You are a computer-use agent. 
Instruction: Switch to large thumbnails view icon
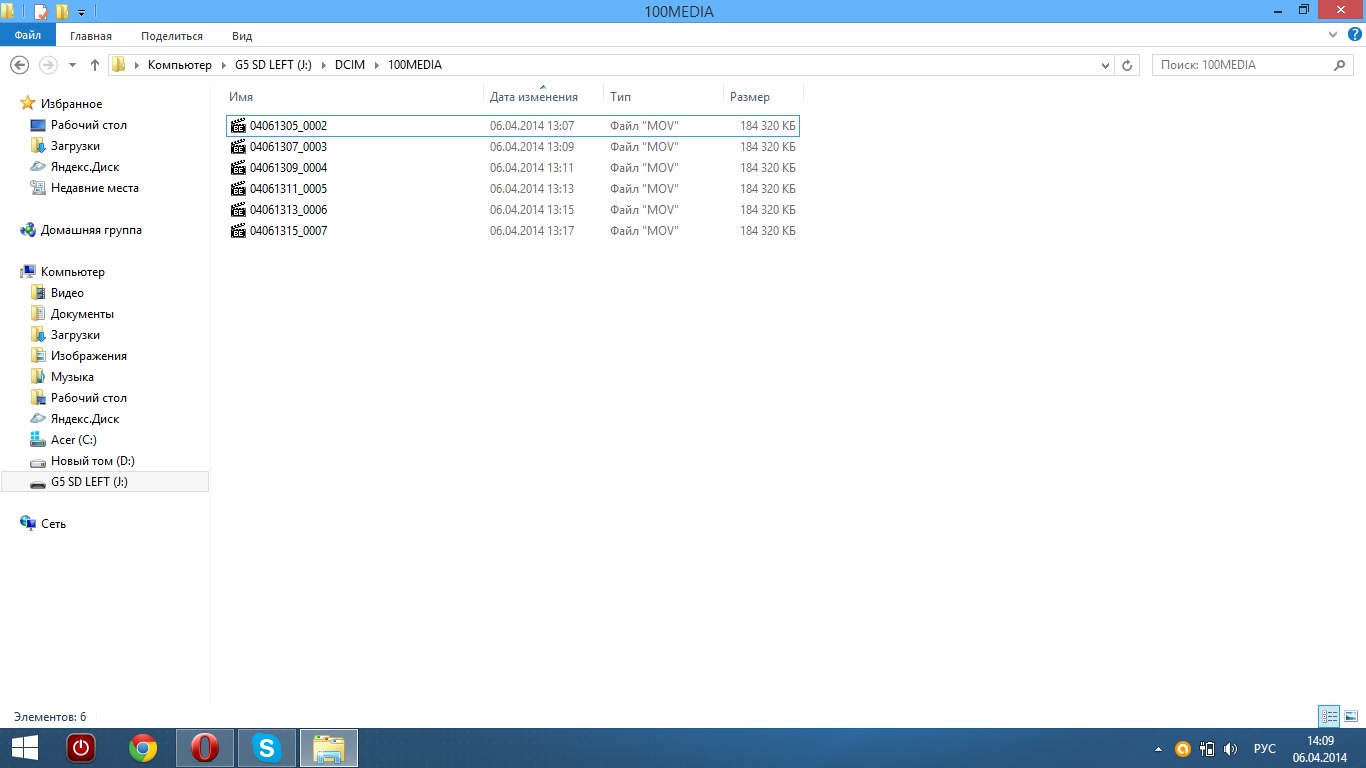1351,716
